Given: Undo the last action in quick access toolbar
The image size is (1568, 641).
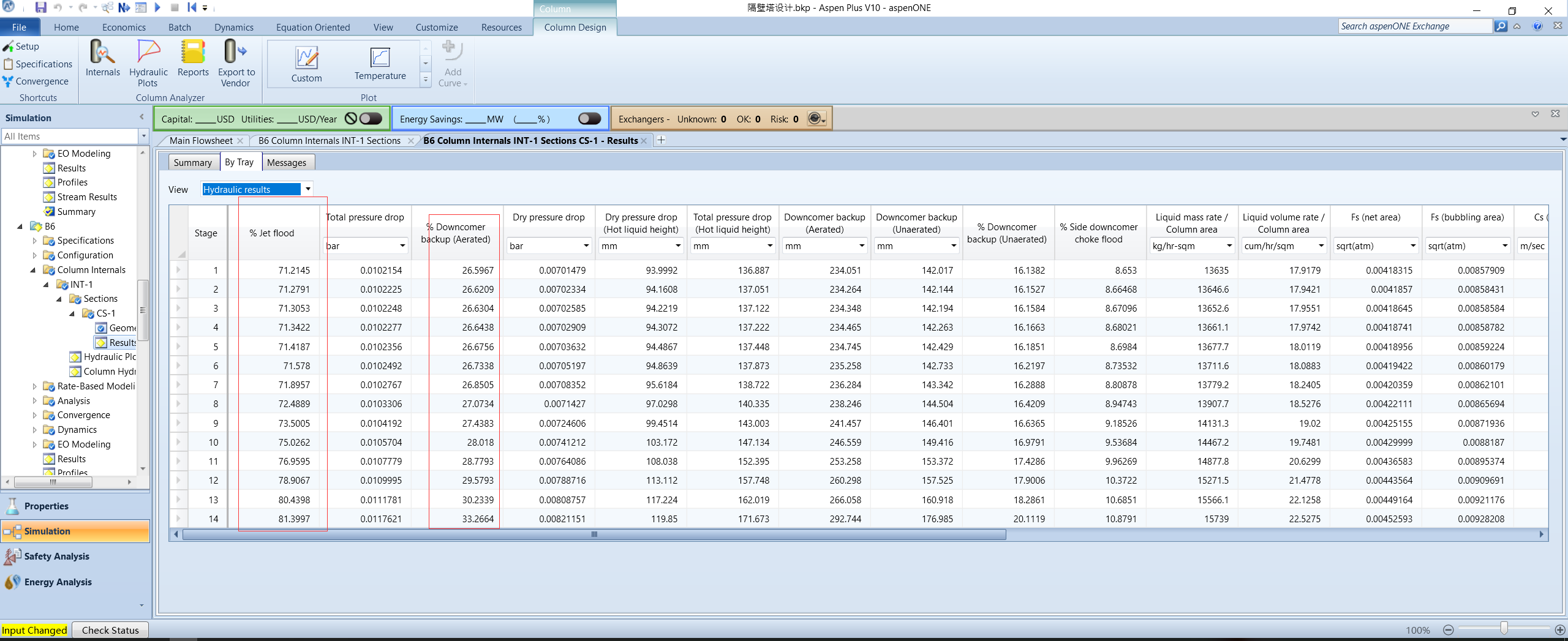Looking at the screenshot, I should 58,8.
